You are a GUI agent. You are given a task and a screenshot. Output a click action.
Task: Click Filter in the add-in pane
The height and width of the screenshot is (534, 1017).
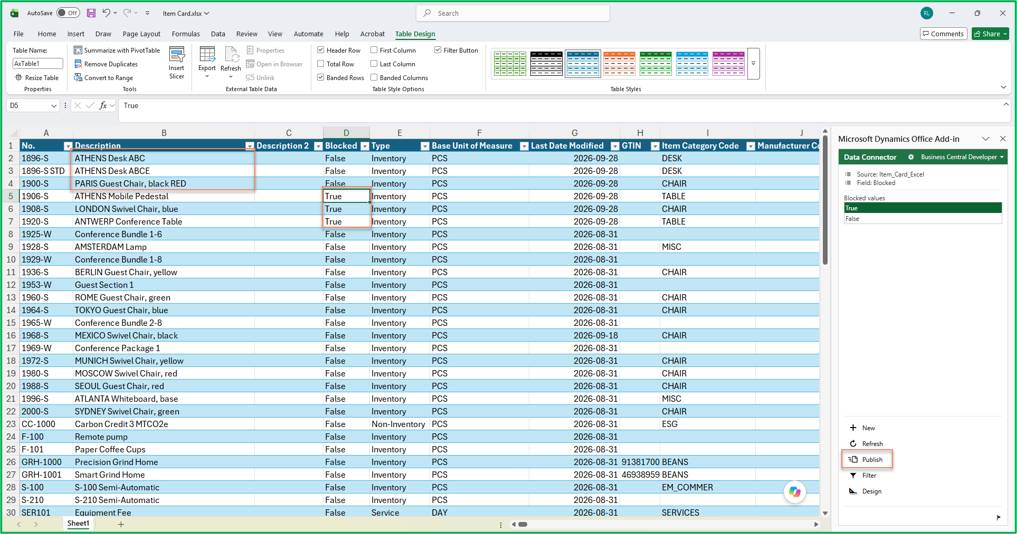pos(863,476)
